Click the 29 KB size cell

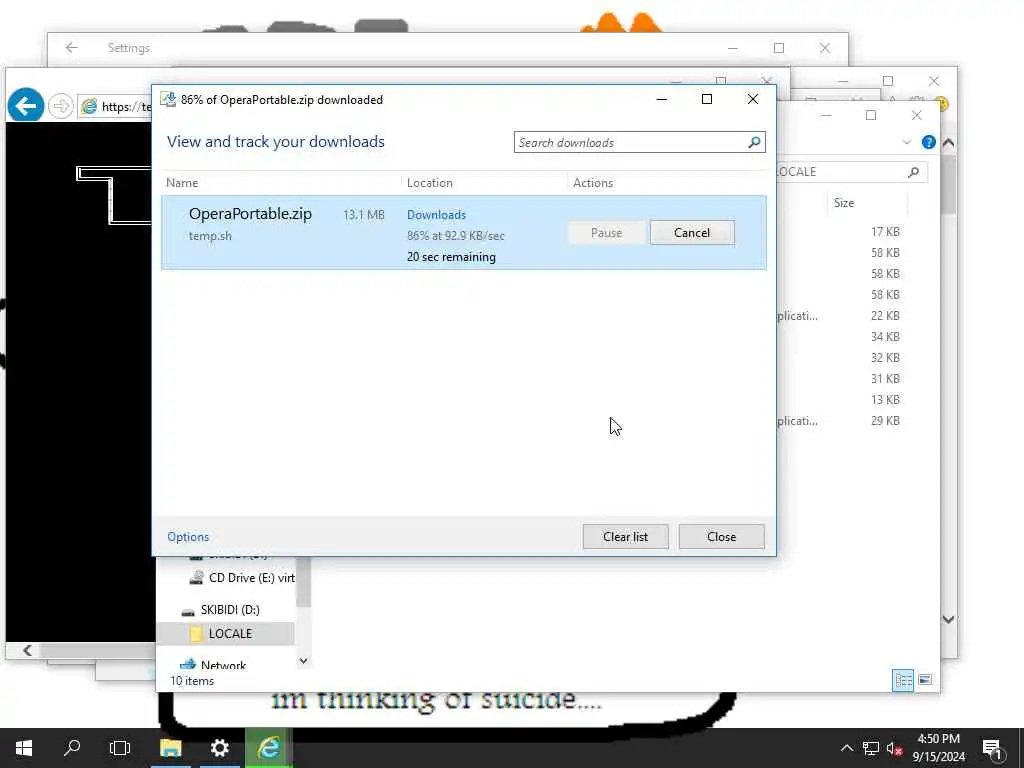[x=885, y=421]
